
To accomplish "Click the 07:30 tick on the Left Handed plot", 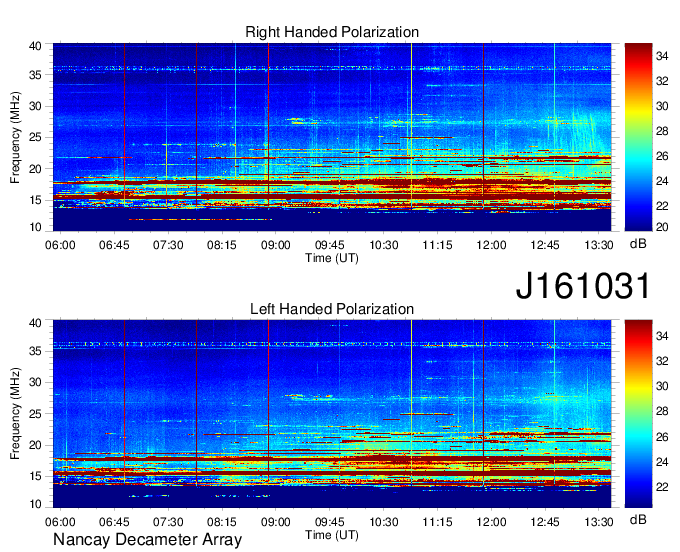I will 168,522.
